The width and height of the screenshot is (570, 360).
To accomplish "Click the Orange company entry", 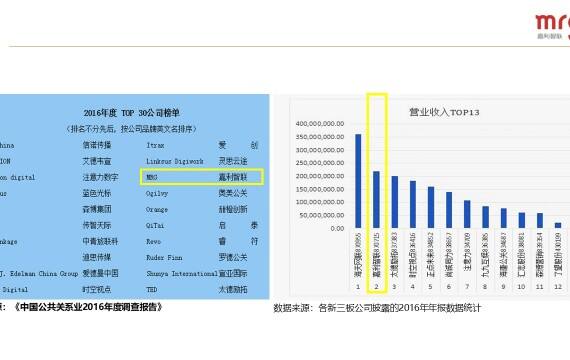I will (x=157, y=209).
